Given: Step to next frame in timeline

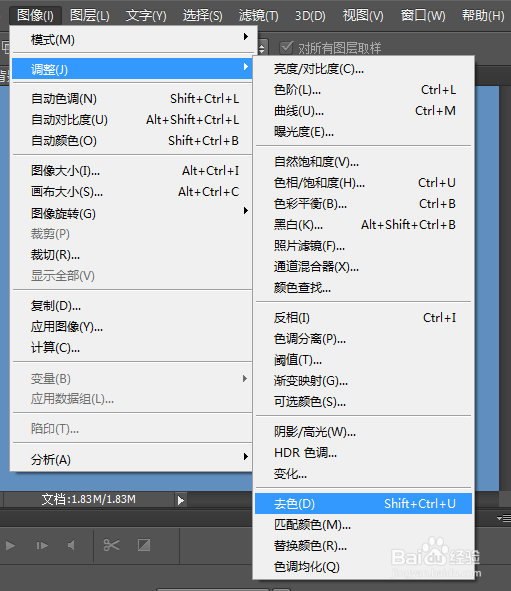Looking at the screenshot, I should [x=41, y=545].
